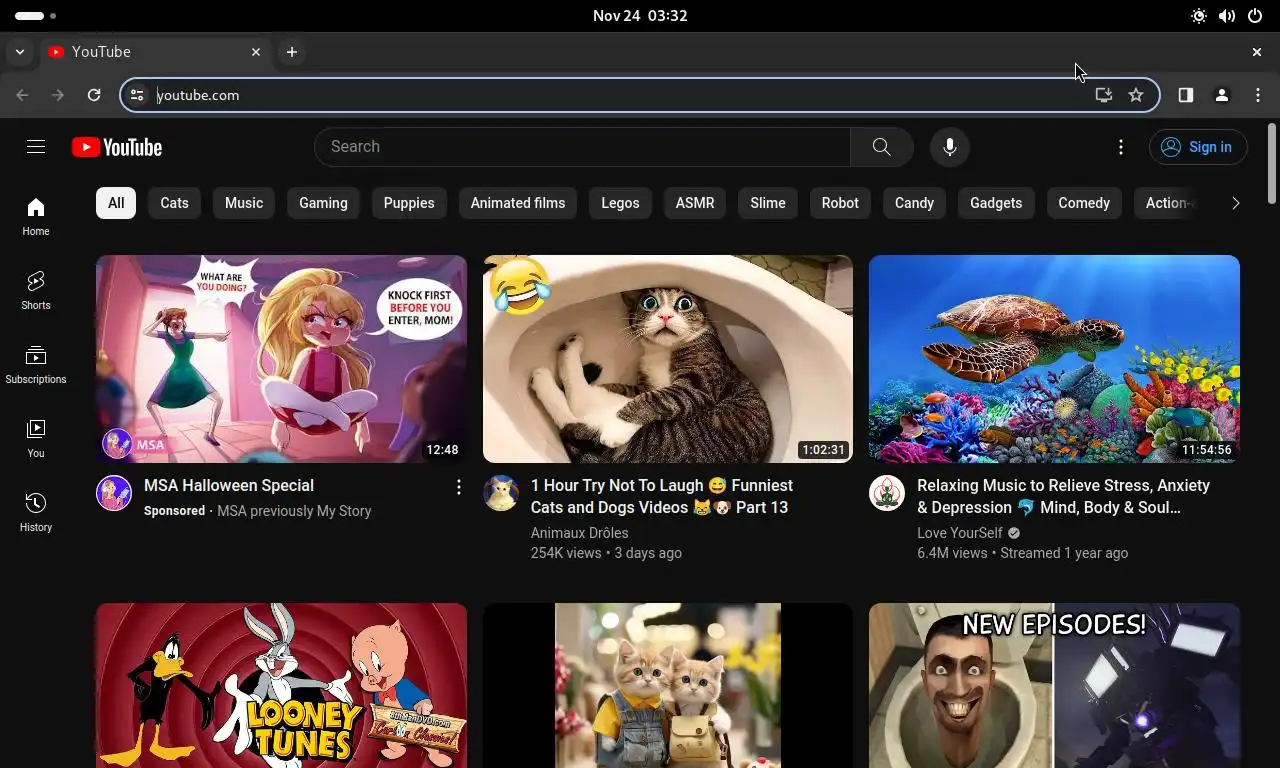1280x768 pixels.
Task: Toggle browser side panel
Action: click(1186, 95)
